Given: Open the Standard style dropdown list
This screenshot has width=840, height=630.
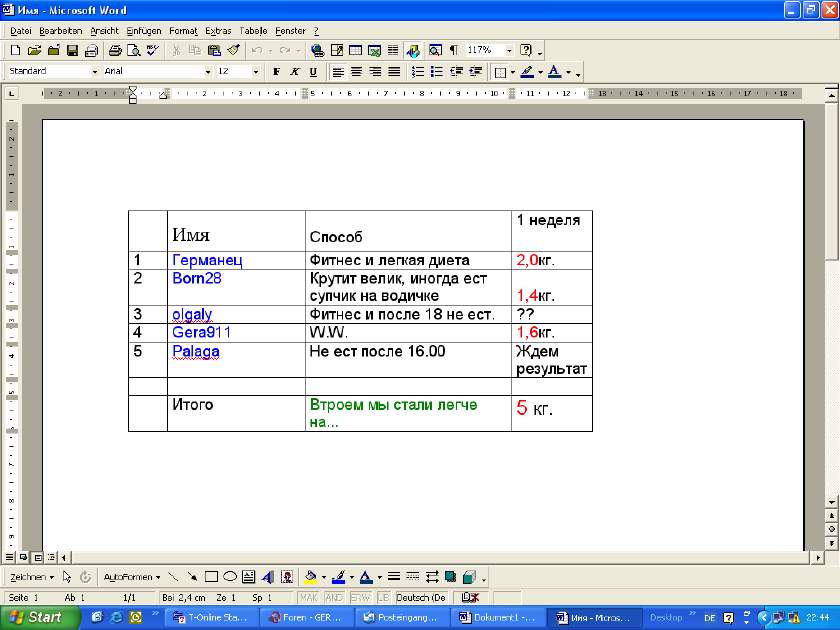Looking at the screenshot, I should (x=95, y=72).
